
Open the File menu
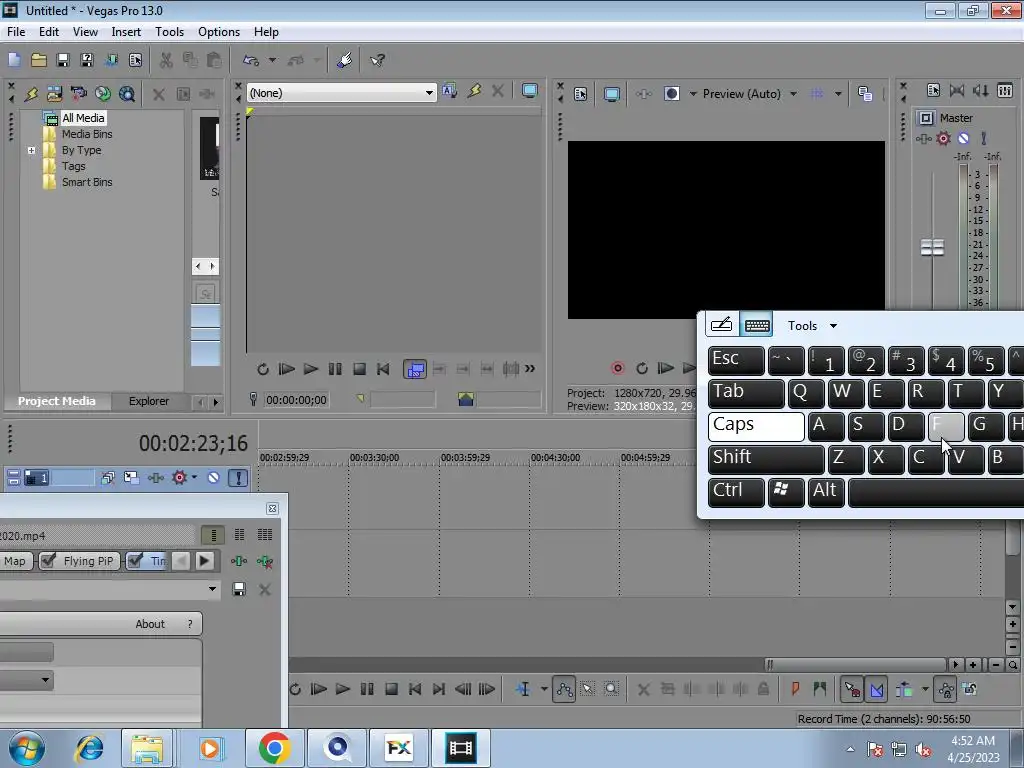click(x=16, y=31)
